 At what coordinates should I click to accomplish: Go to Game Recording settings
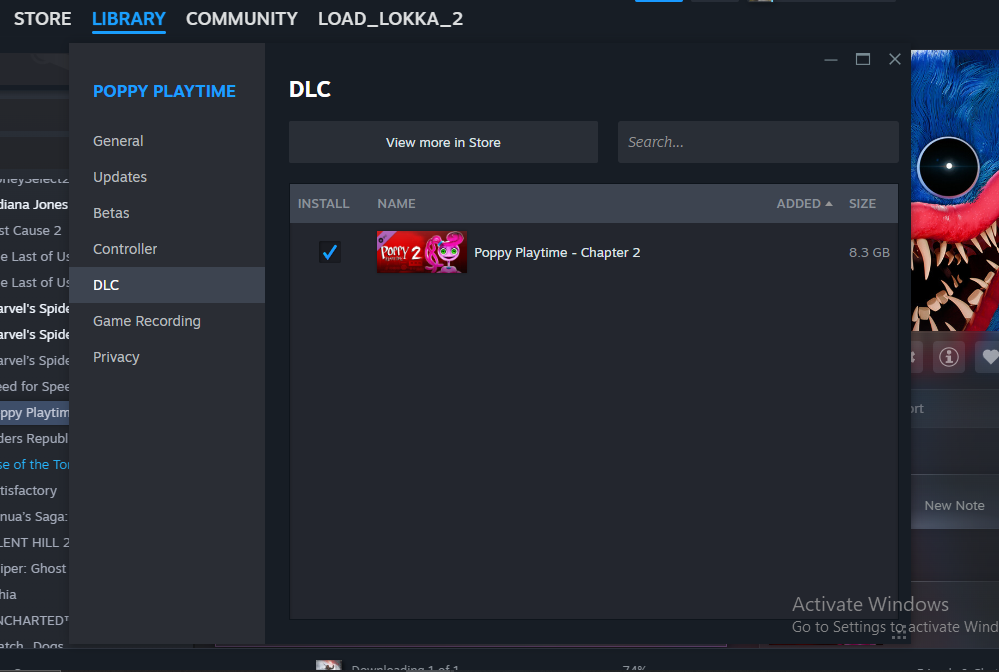point(147,321)
